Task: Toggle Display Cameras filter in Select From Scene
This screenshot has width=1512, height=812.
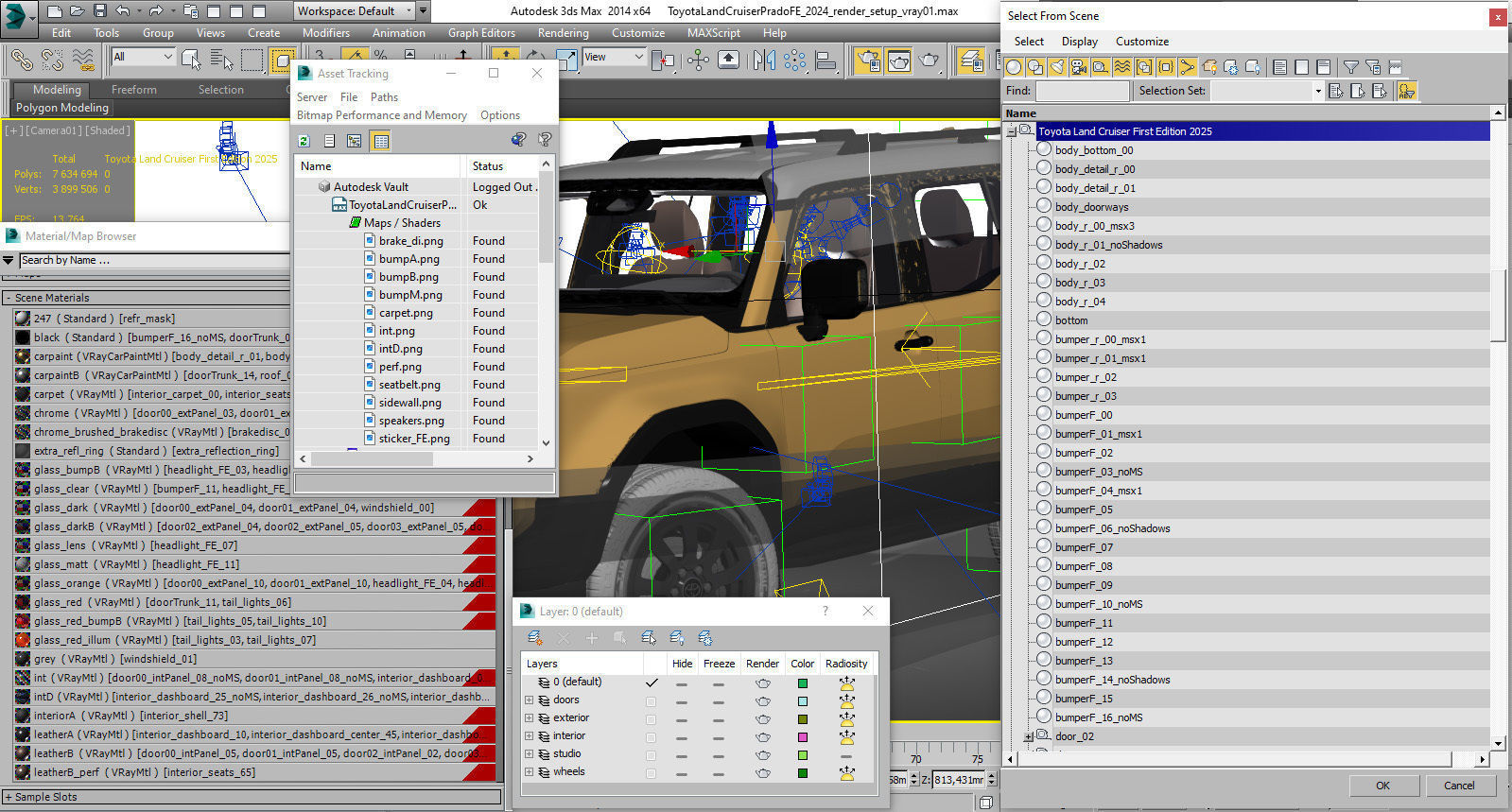Action: coord(1079,67)
